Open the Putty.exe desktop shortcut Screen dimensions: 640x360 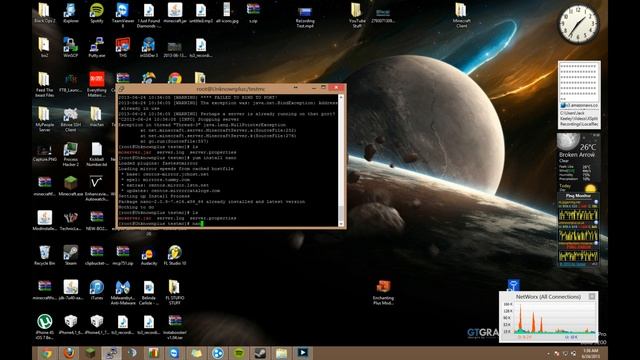[x=97, y=47]
